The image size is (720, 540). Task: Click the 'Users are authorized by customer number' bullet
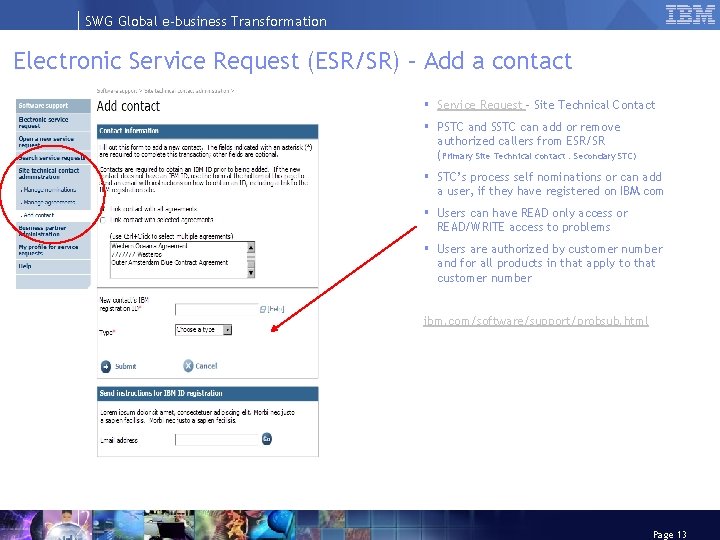[550, 263]
